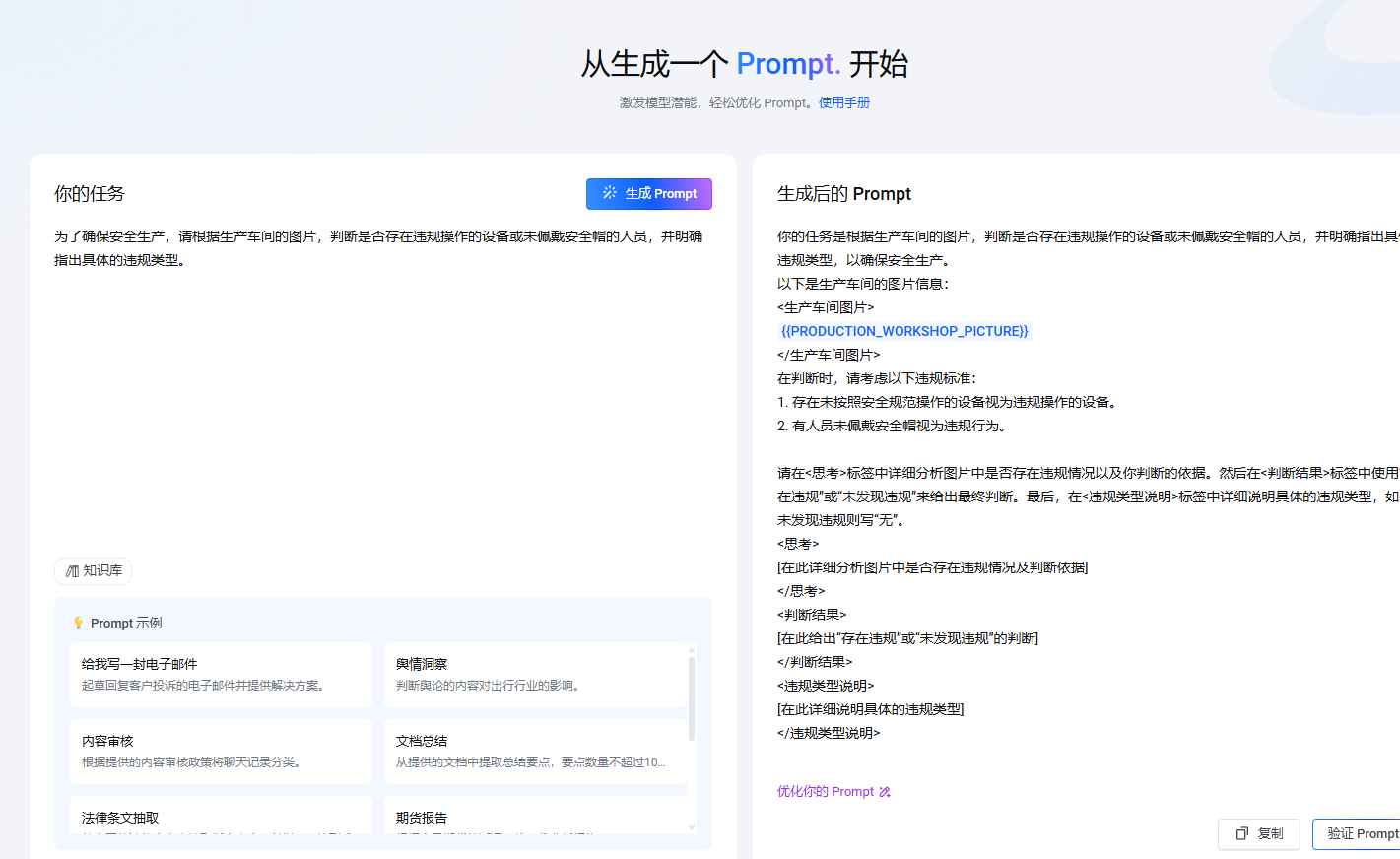
Task: Click the Prompt examples scrollbar thumb
Action: (x=692, y=699)
